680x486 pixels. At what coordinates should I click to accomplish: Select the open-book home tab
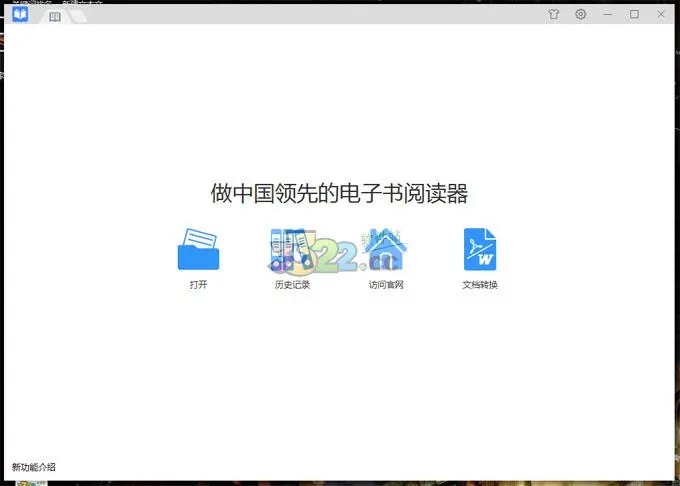pyautogui.click(x=55, y=17)
